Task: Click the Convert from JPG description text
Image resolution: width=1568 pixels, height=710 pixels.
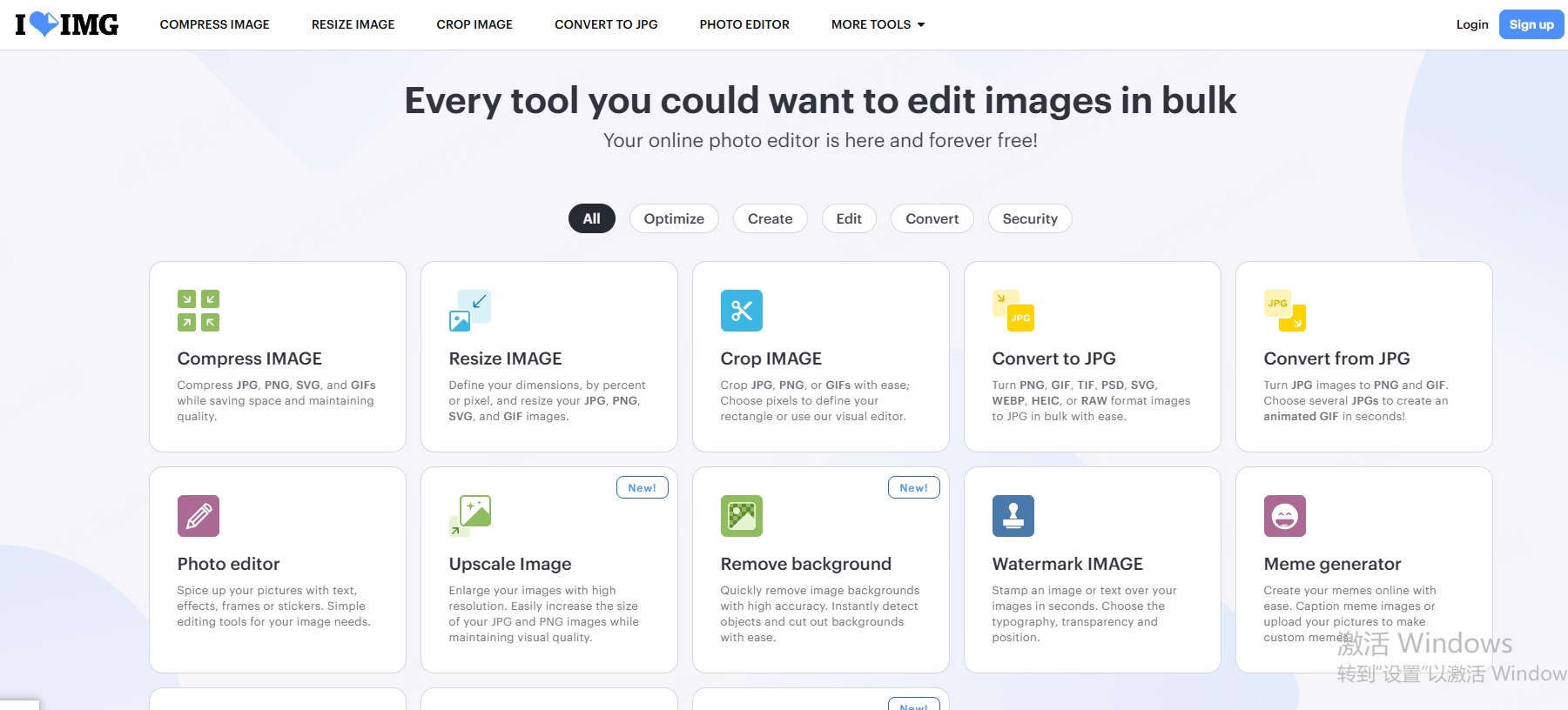Action: (1356, 401)
